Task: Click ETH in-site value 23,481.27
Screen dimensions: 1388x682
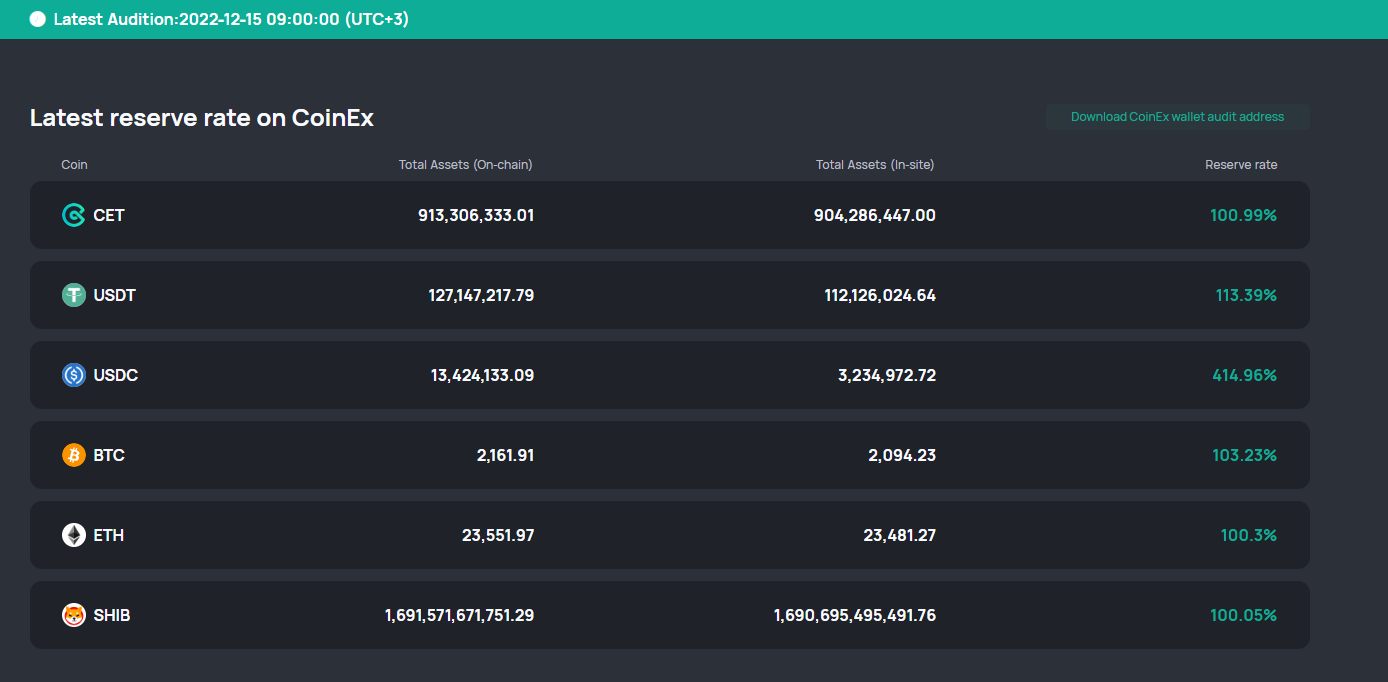Action: click(x=900, y=535)
